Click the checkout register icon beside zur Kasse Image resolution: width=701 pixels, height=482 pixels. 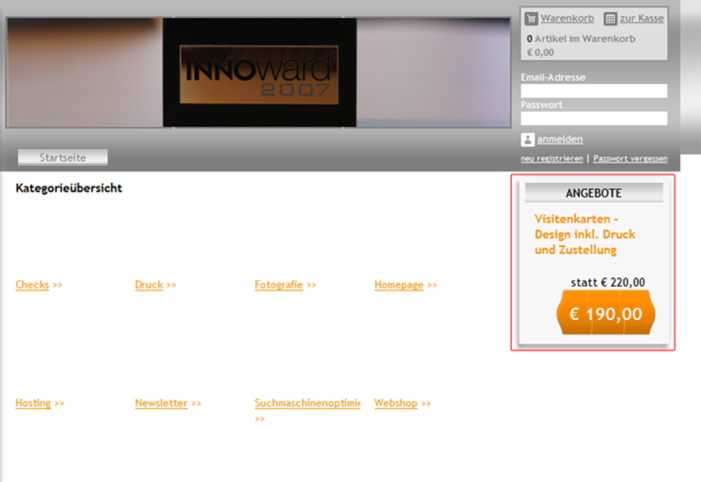610,18
